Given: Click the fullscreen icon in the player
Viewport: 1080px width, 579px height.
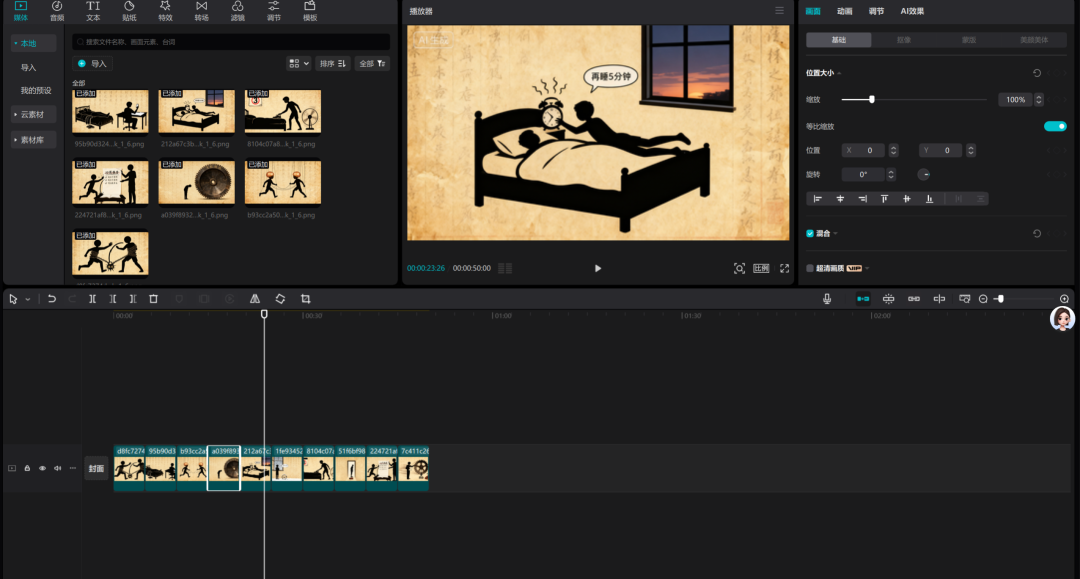Looking at the screenshot, I should [x=784, y=268].
